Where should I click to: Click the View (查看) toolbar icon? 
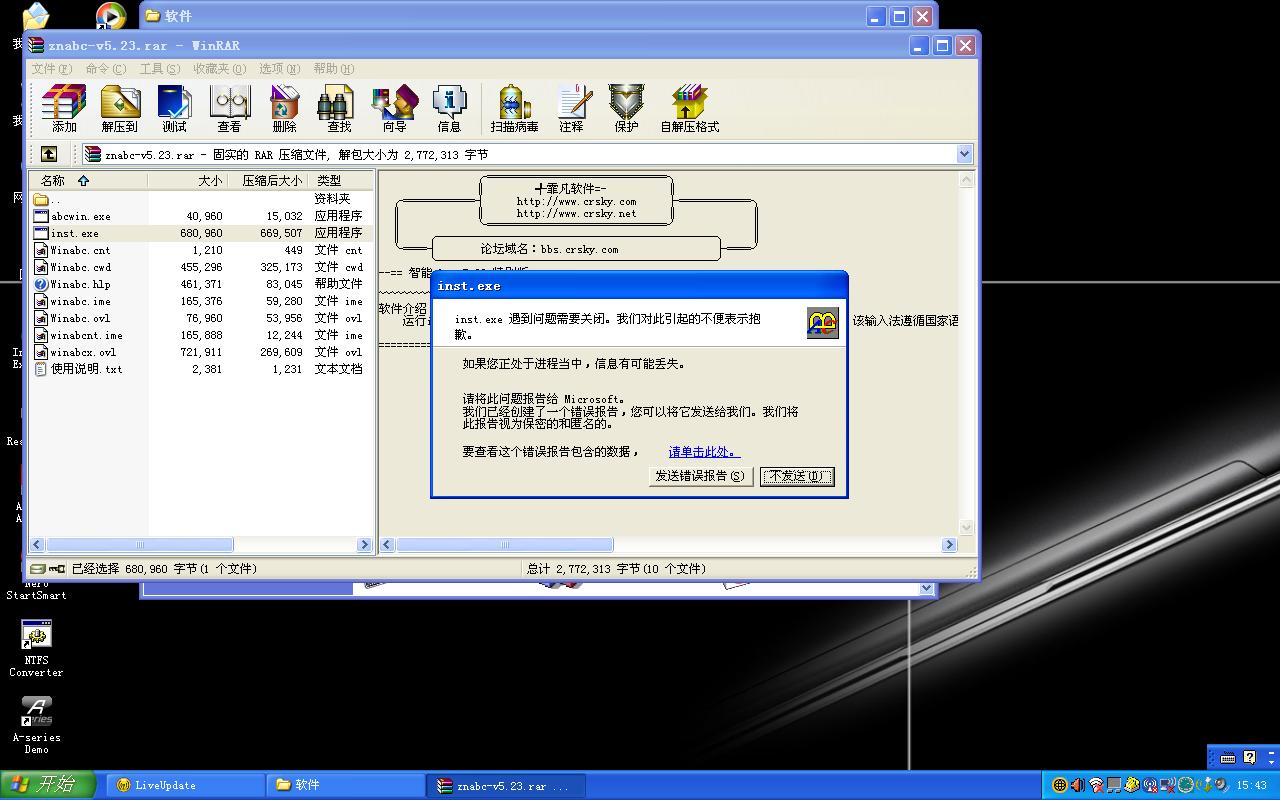229,108
